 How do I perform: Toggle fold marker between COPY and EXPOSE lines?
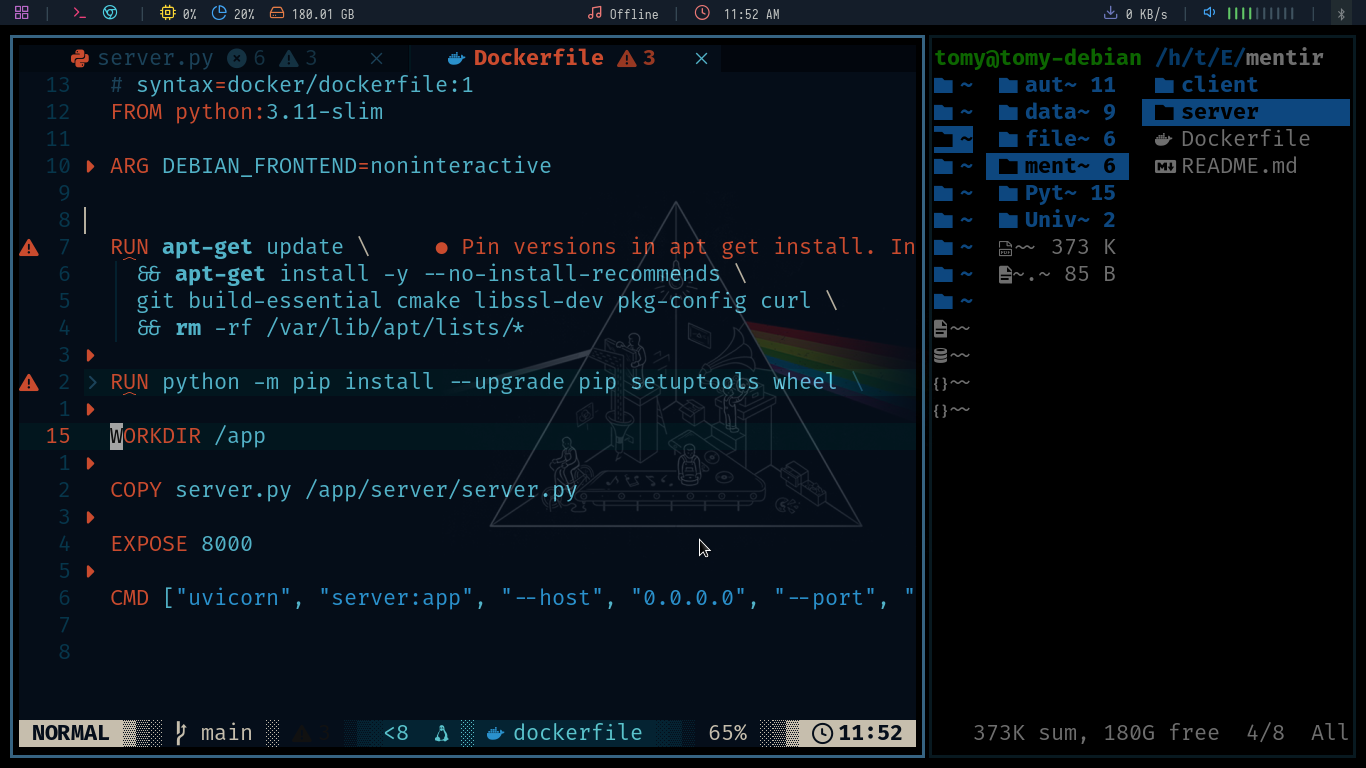pos(90,517)
